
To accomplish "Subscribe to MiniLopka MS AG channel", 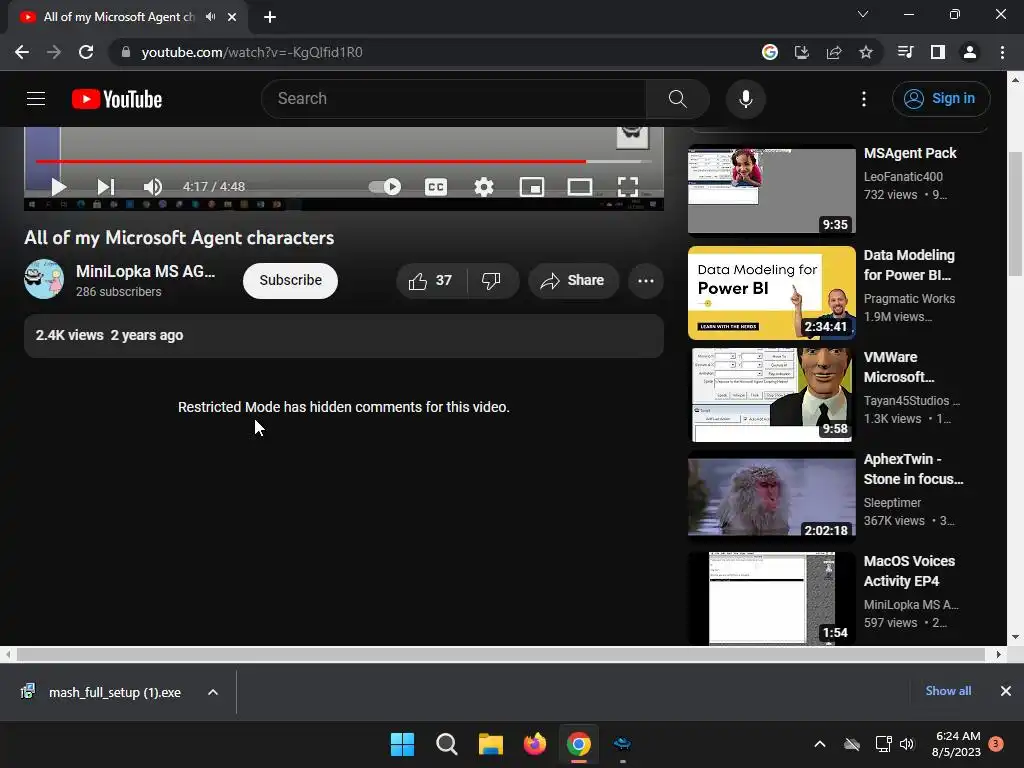I will click(x=290, y=280).
